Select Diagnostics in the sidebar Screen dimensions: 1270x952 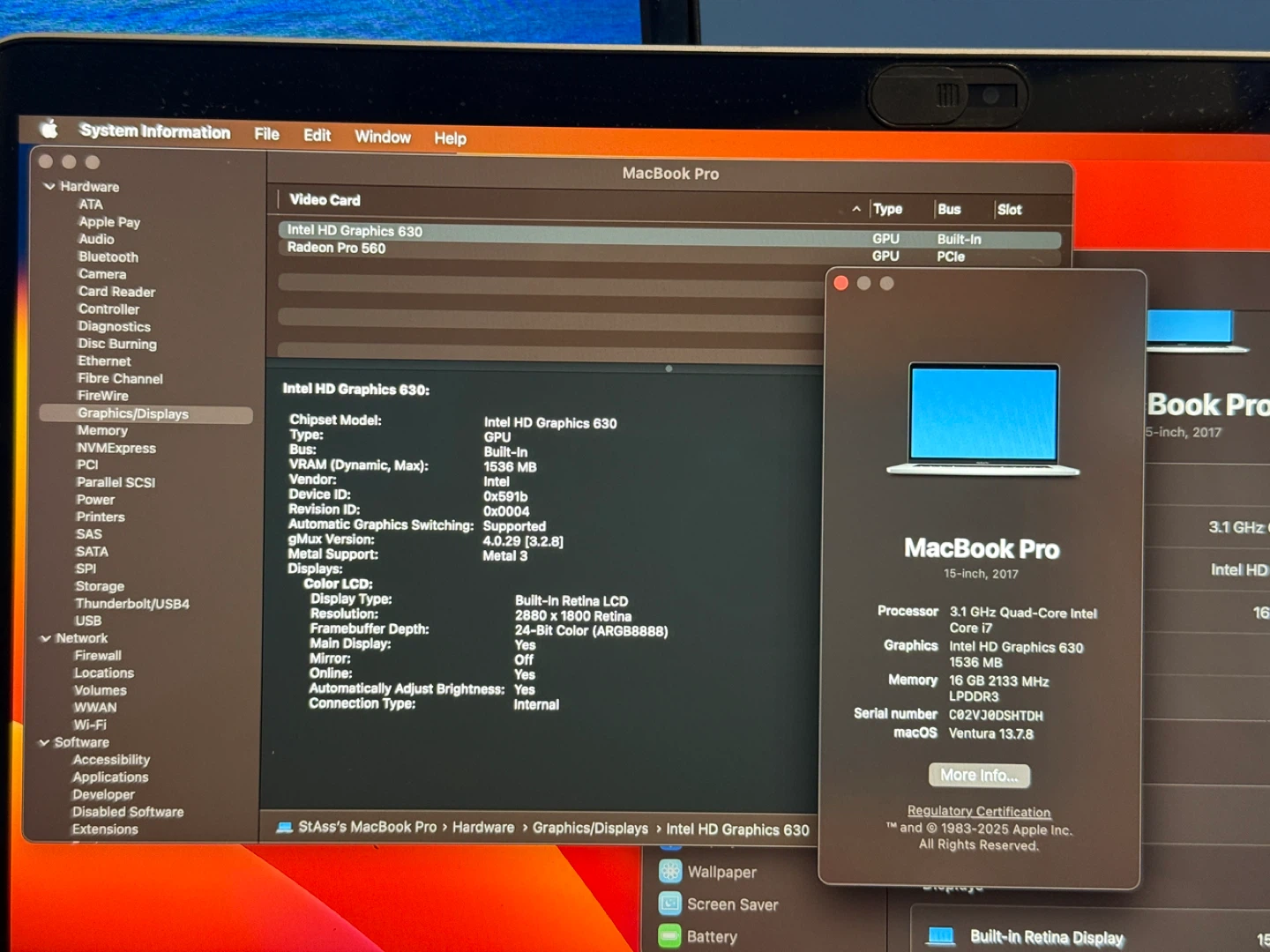coord(114,326)
